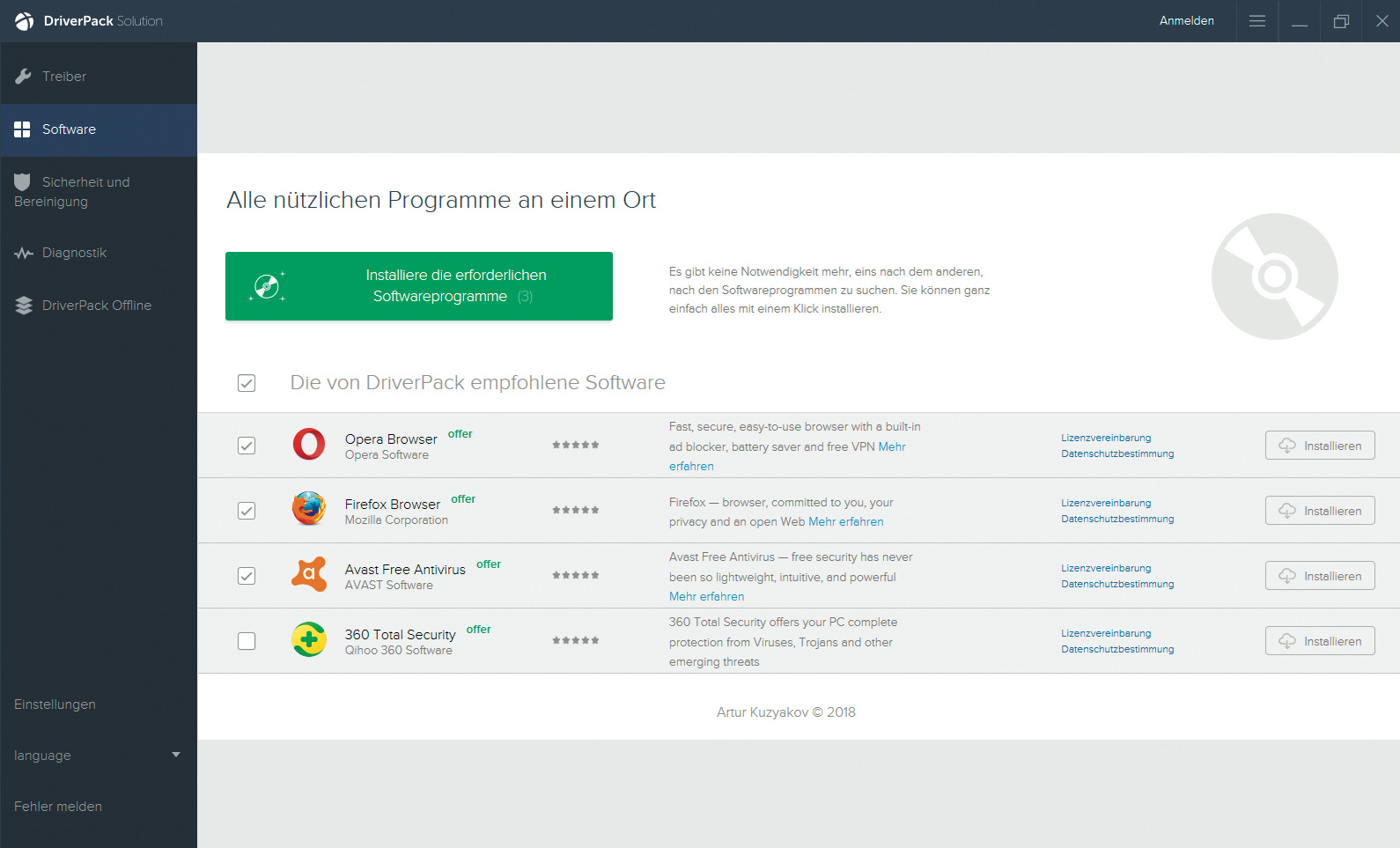Viewport: 1400px width, 848px height.
Task: Click the 'Artur Kuzyakov © 2018' footer text
Action: pos(786,712)
